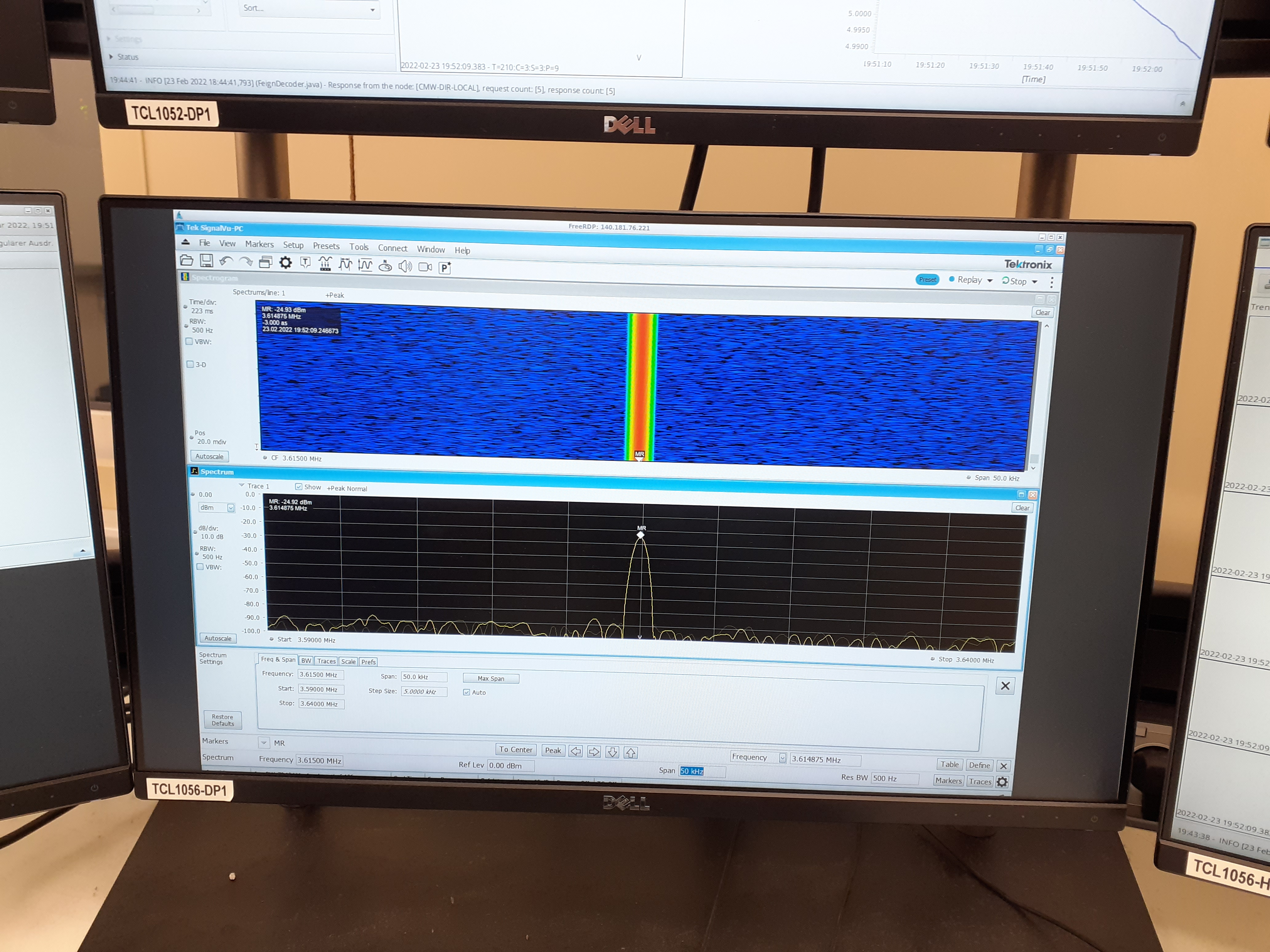Click the Ref Lev input field
1270x952 pixels.
point(510,765)
